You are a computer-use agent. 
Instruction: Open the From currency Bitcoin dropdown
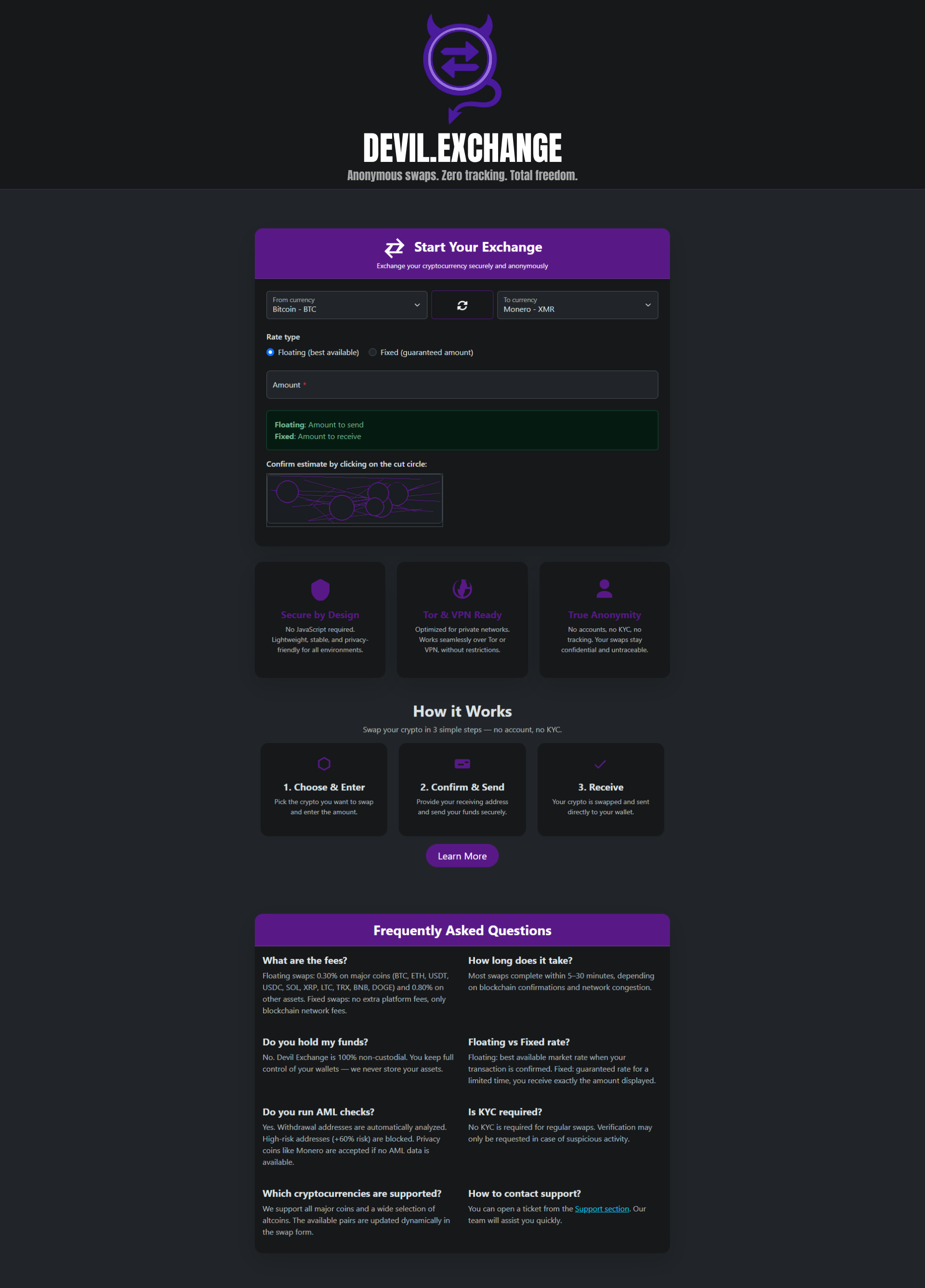coord(346,305)
